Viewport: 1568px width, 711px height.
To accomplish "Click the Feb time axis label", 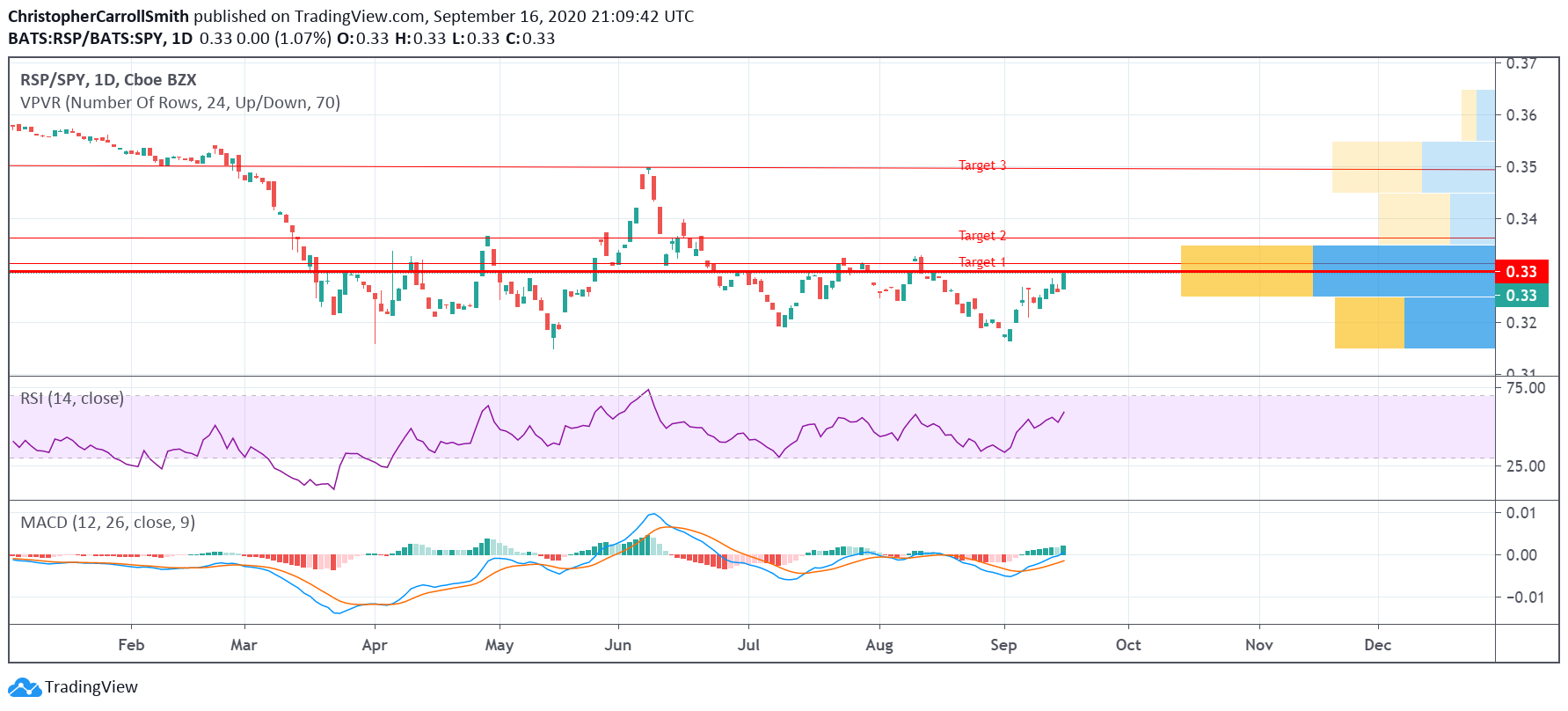I will click(131, 645).
